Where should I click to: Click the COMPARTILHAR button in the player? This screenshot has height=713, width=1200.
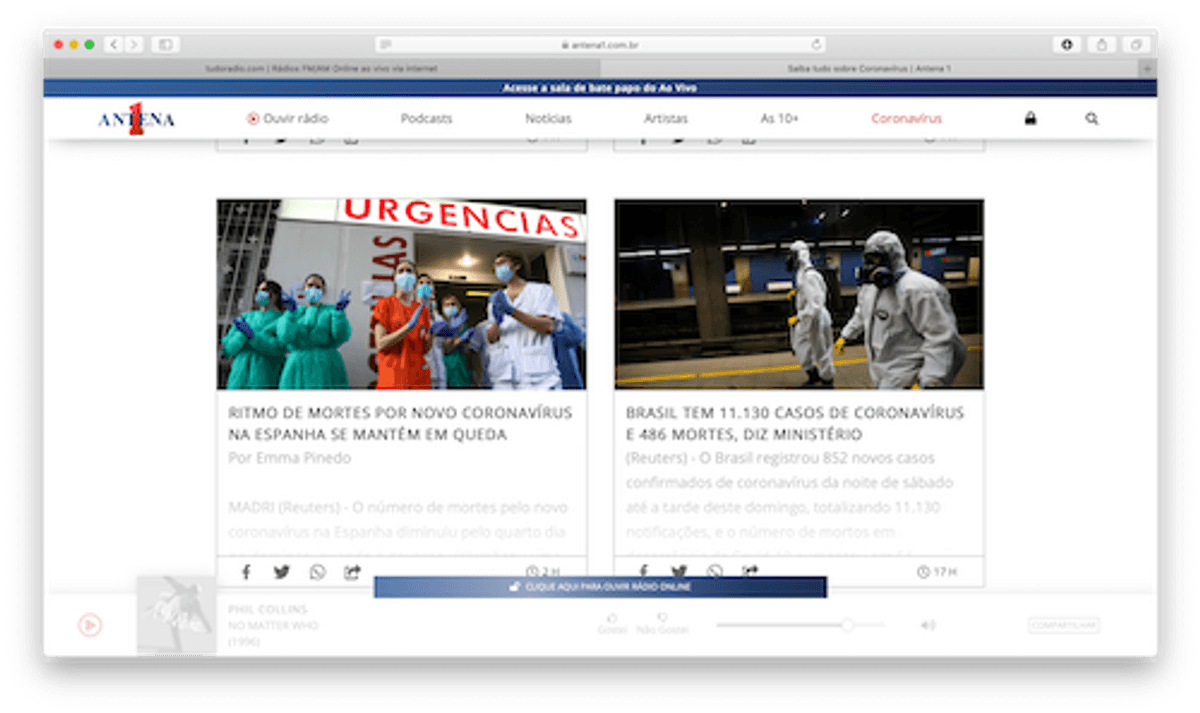[x=1064, y=625]
